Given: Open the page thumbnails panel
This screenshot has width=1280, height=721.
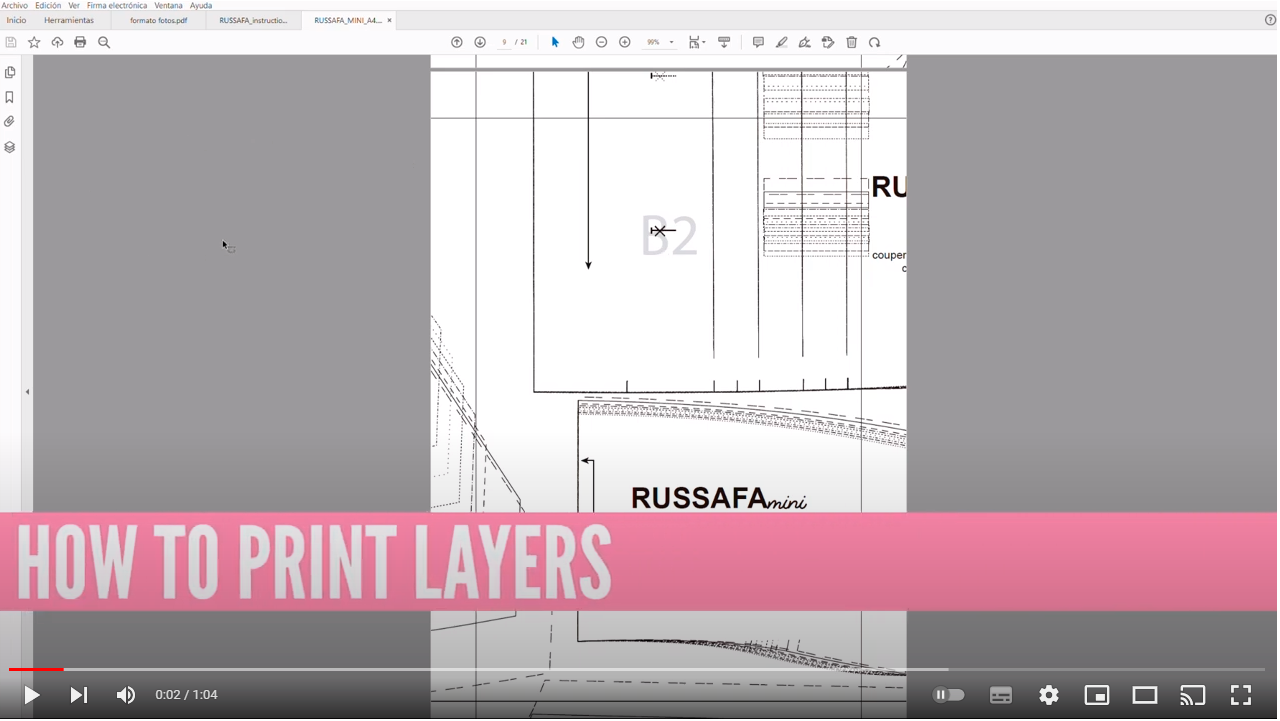Looking at the screenshot, I should pos(10,72).
